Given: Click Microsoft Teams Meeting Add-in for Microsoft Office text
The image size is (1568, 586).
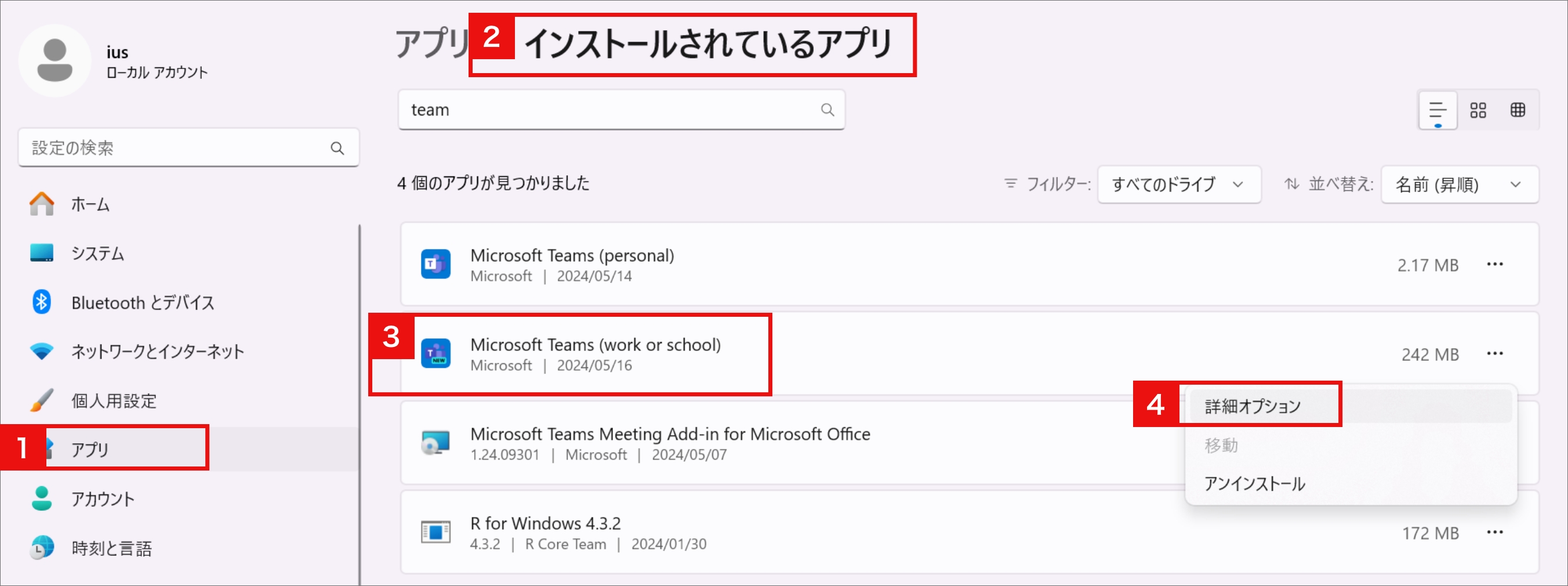Looking at the screenshot, I should [x=670, y=434].
